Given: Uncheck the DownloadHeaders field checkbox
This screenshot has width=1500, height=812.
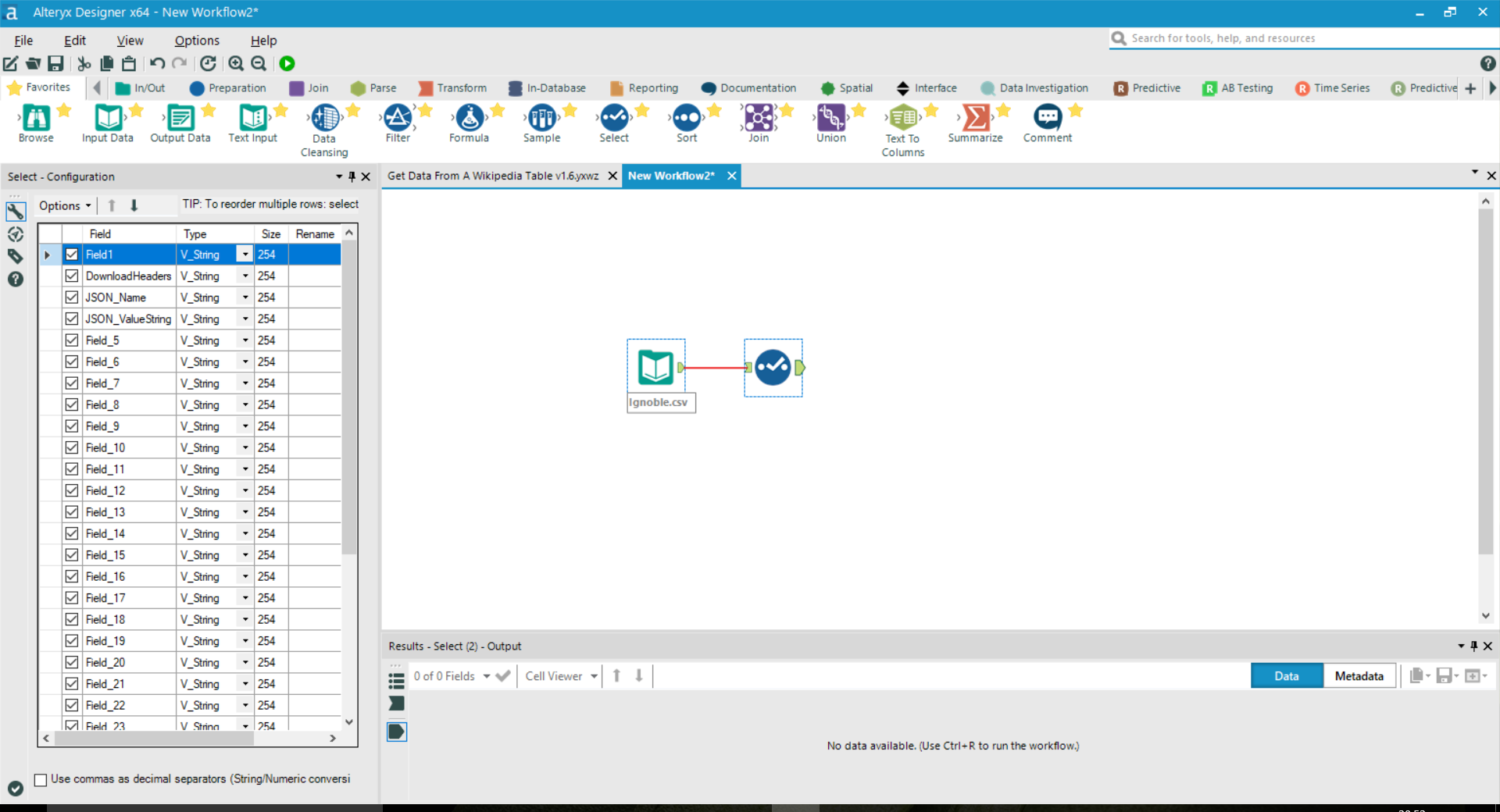Looking at the screenshot, I should (x=72, y=276).
